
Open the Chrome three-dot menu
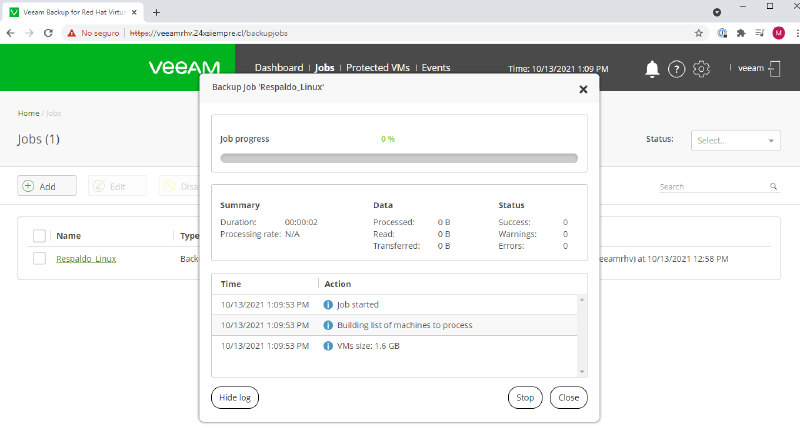(796, 33)
